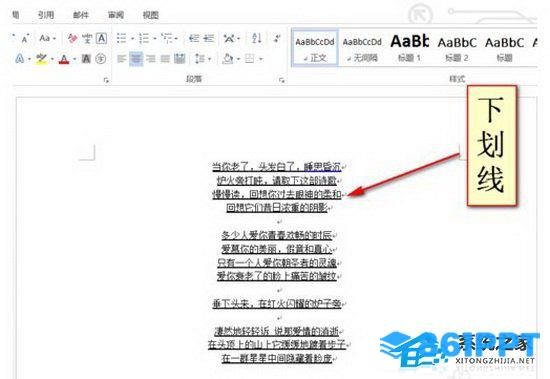This screenshot has width=550, height=379.
Task: Toggle center alignment
Action: click(x=136, y=59)
